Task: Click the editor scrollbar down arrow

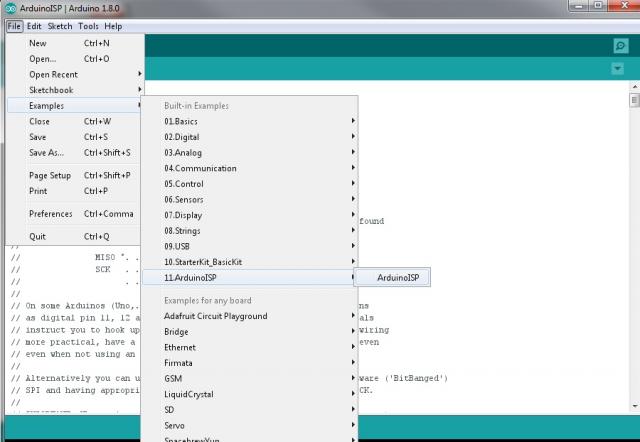Action: click(x=635, y=406)
